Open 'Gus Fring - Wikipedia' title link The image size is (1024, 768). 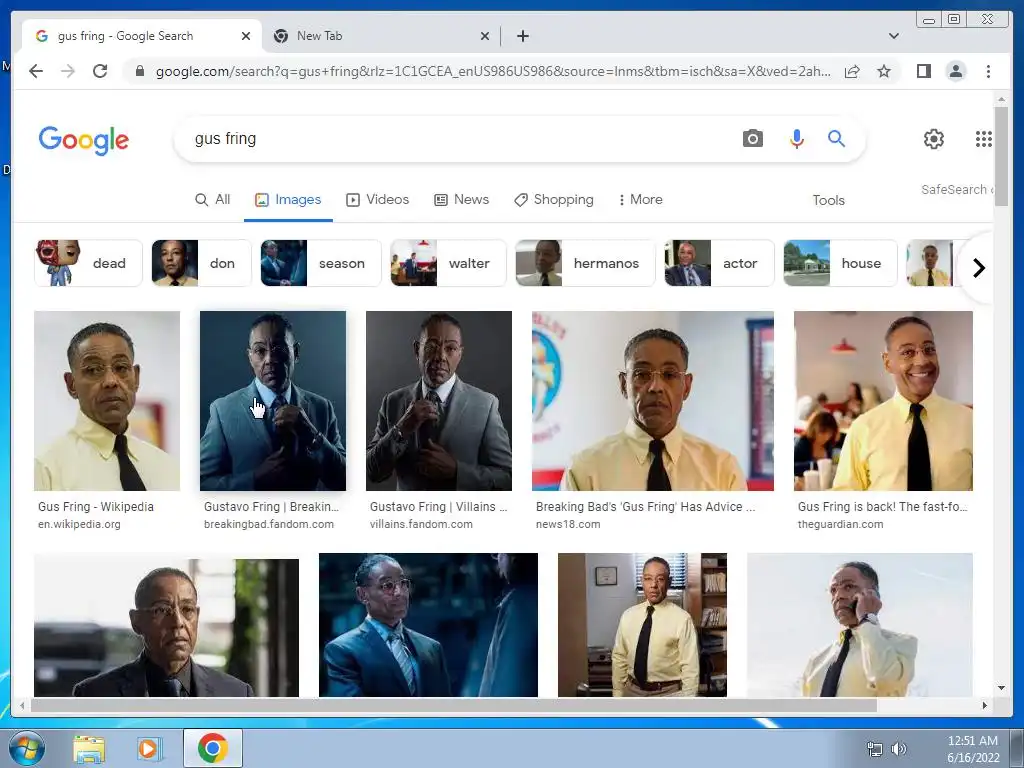pos(96,507)
